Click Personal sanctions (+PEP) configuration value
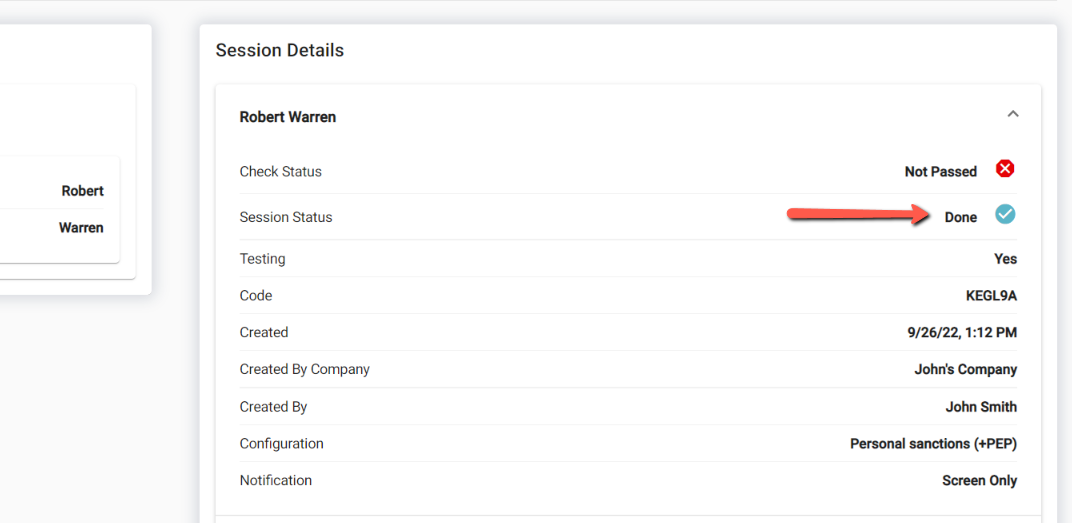The image size is (1072, 523). [x=933, y=444]
